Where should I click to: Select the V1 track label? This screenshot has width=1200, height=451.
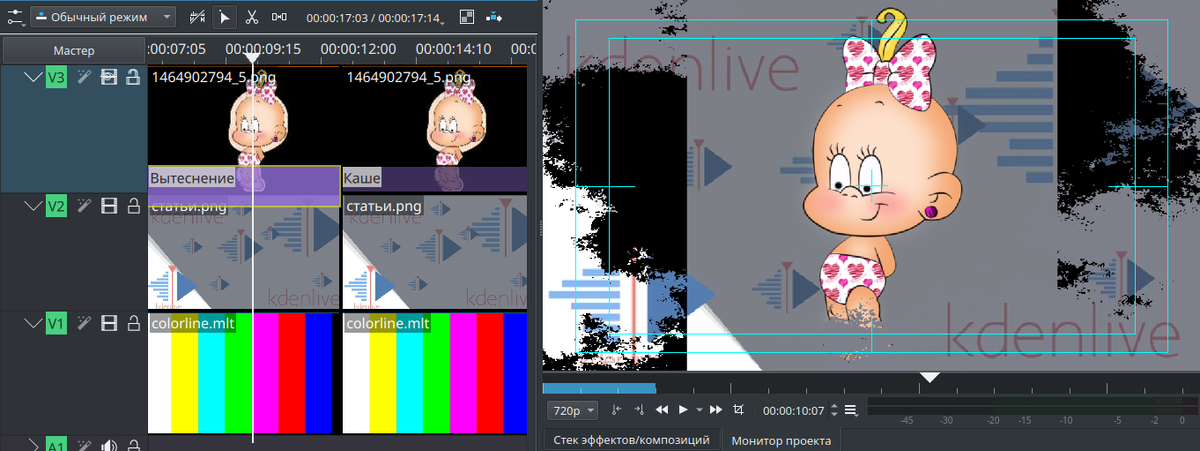57,323
